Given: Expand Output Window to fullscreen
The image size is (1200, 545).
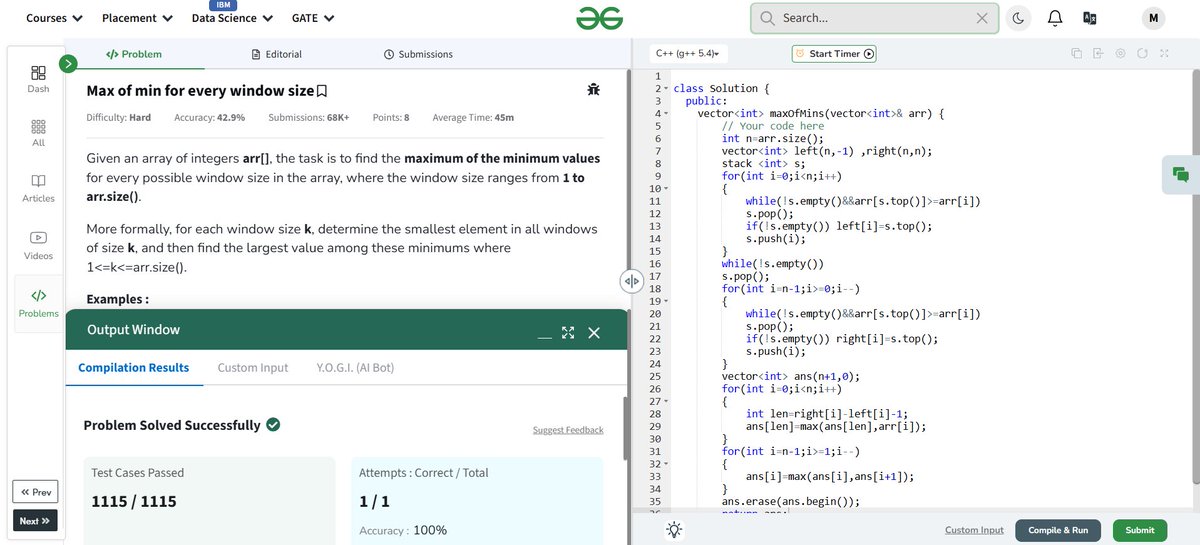Looking at the screenshot, I should pyautogui.click(x=568, y=332).
